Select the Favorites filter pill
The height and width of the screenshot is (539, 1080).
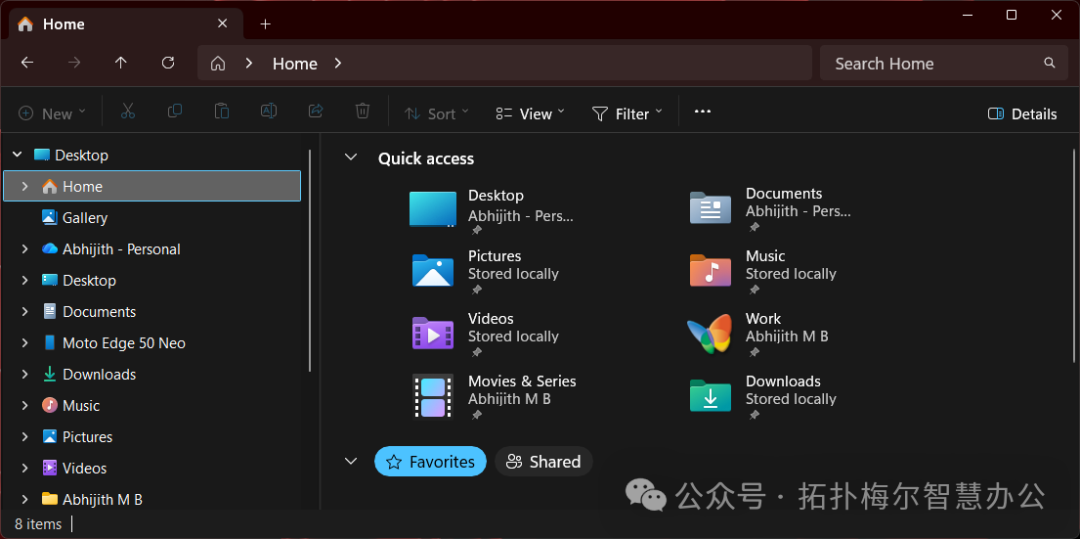(430, 461)
